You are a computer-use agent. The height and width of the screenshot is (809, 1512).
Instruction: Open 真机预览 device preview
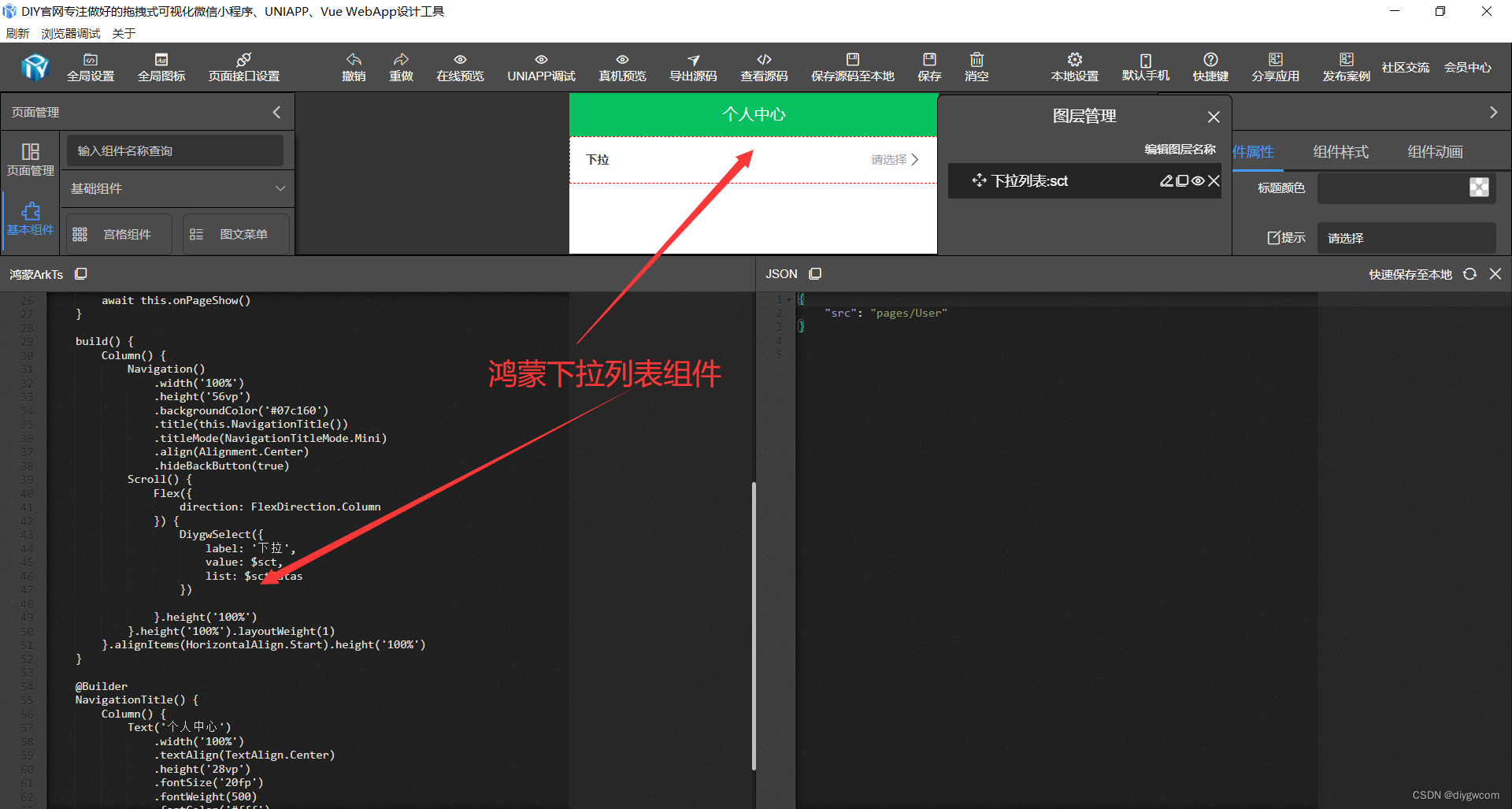622,67
